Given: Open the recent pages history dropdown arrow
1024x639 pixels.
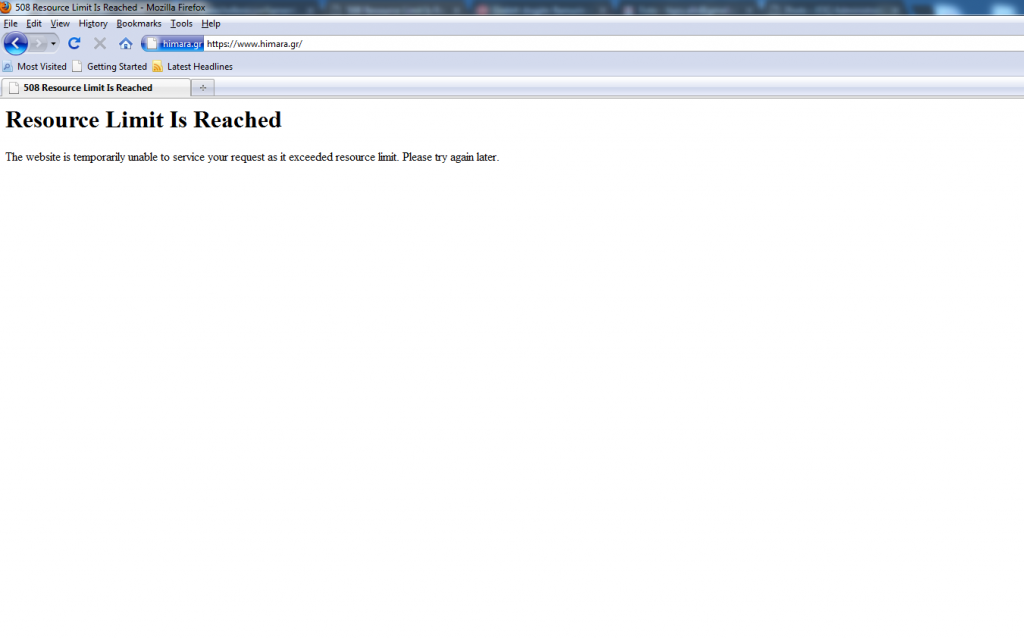Looking at the screenshot, I should tap(54, 43).
